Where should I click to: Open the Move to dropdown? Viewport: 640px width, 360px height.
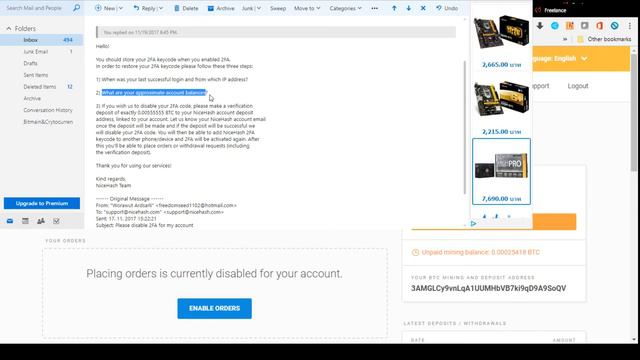pyautogui.click(x=307, y=8)
